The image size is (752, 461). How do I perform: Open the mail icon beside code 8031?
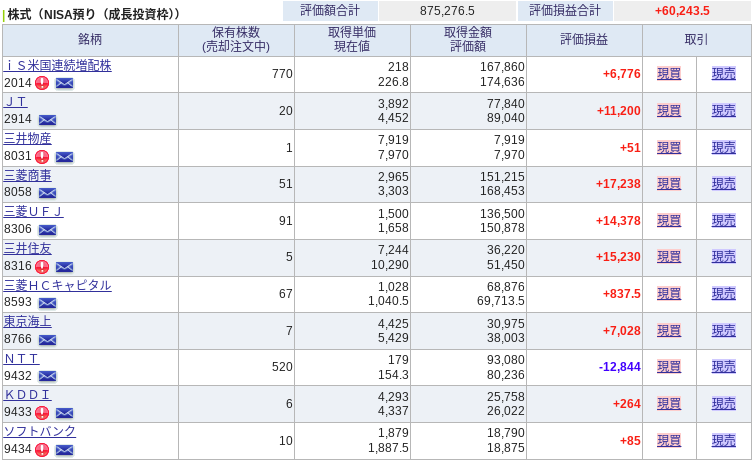click(64, 157)
